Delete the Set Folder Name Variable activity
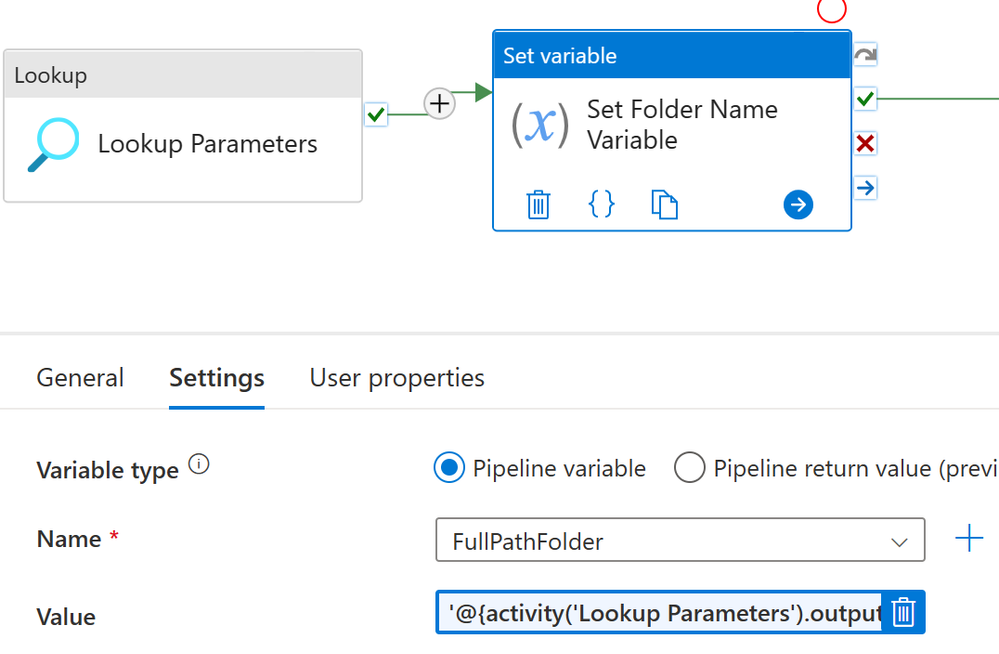999x654 pixels. (538, 205)
